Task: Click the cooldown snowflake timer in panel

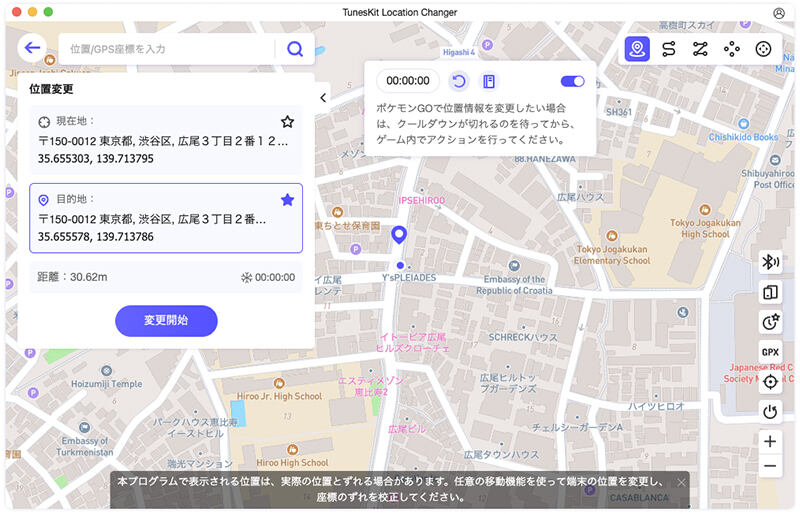Action: click(x=268, y=278)
